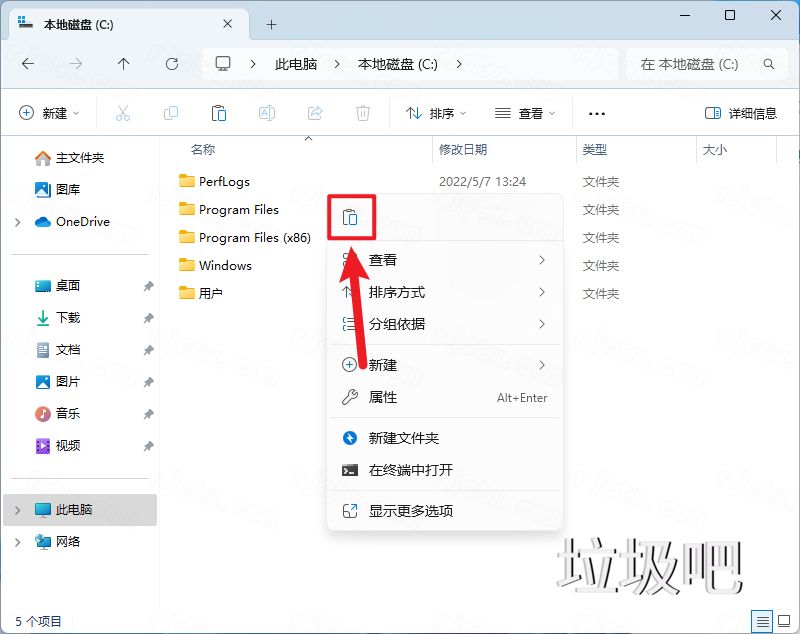The height and width of the screenshot is (634, 800).
Task: Click the Share icon on the toolbar
Action: tap(315, 112)
